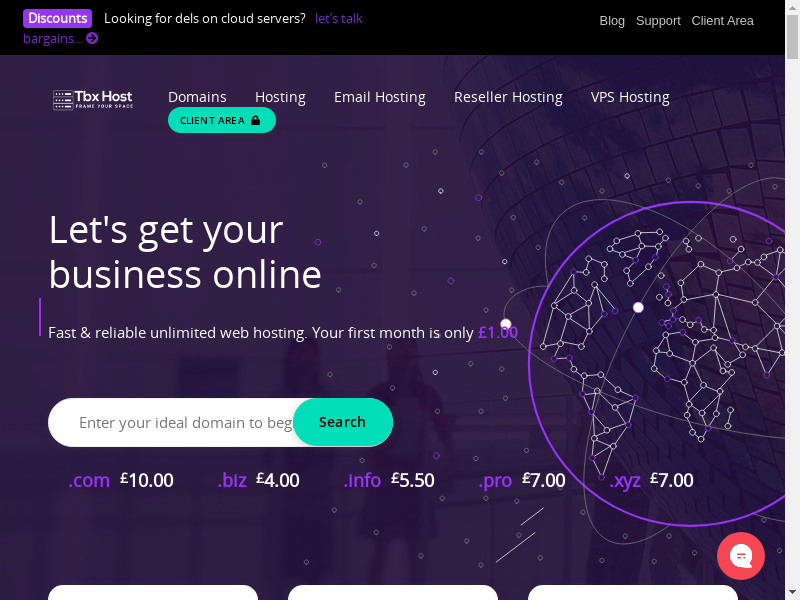This screenshot has height=600, width=800.
Task: Open VPS Hosting from navigation
Action: coord(630,97)
